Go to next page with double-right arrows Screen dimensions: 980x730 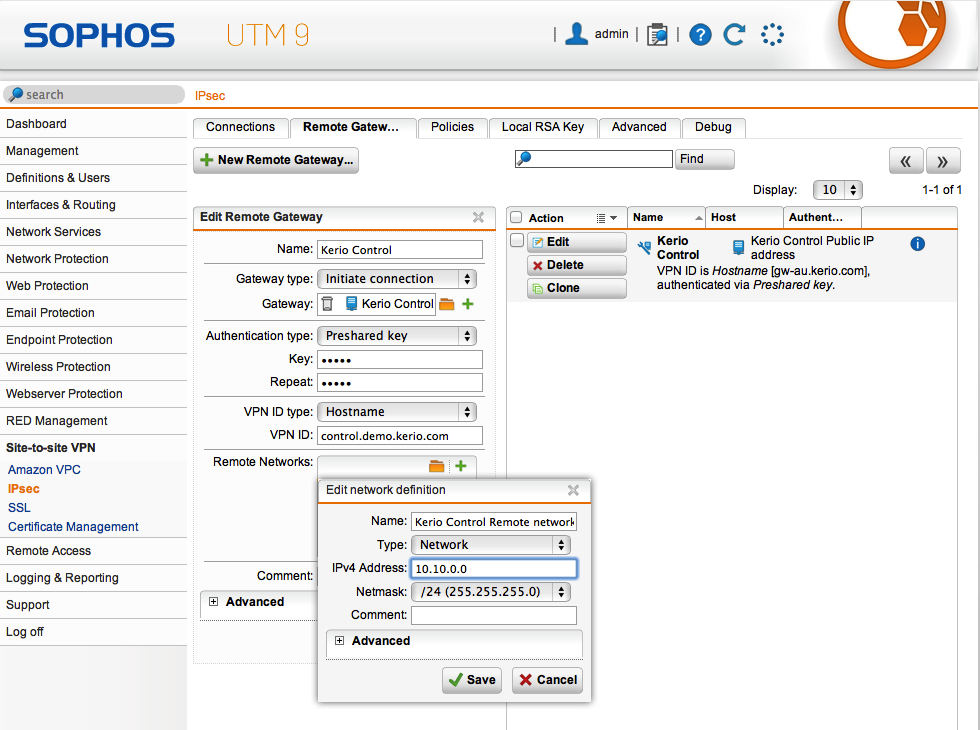tap(942, 161)
